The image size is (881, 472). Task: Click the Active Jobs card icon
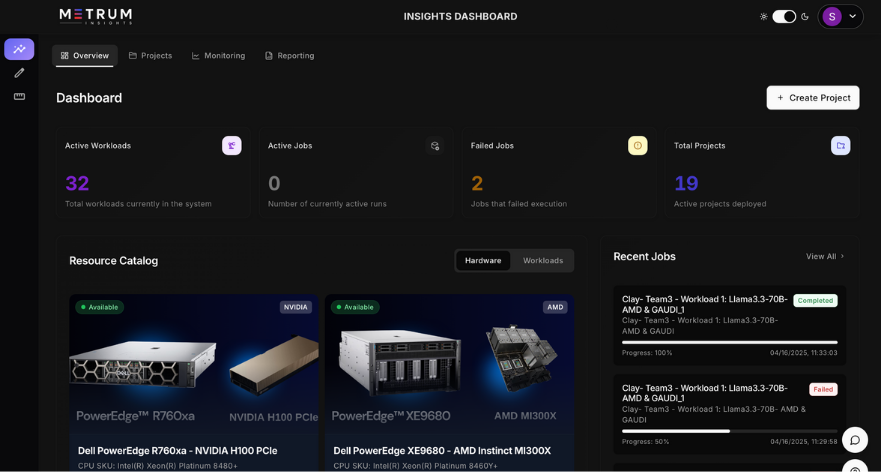435,146
